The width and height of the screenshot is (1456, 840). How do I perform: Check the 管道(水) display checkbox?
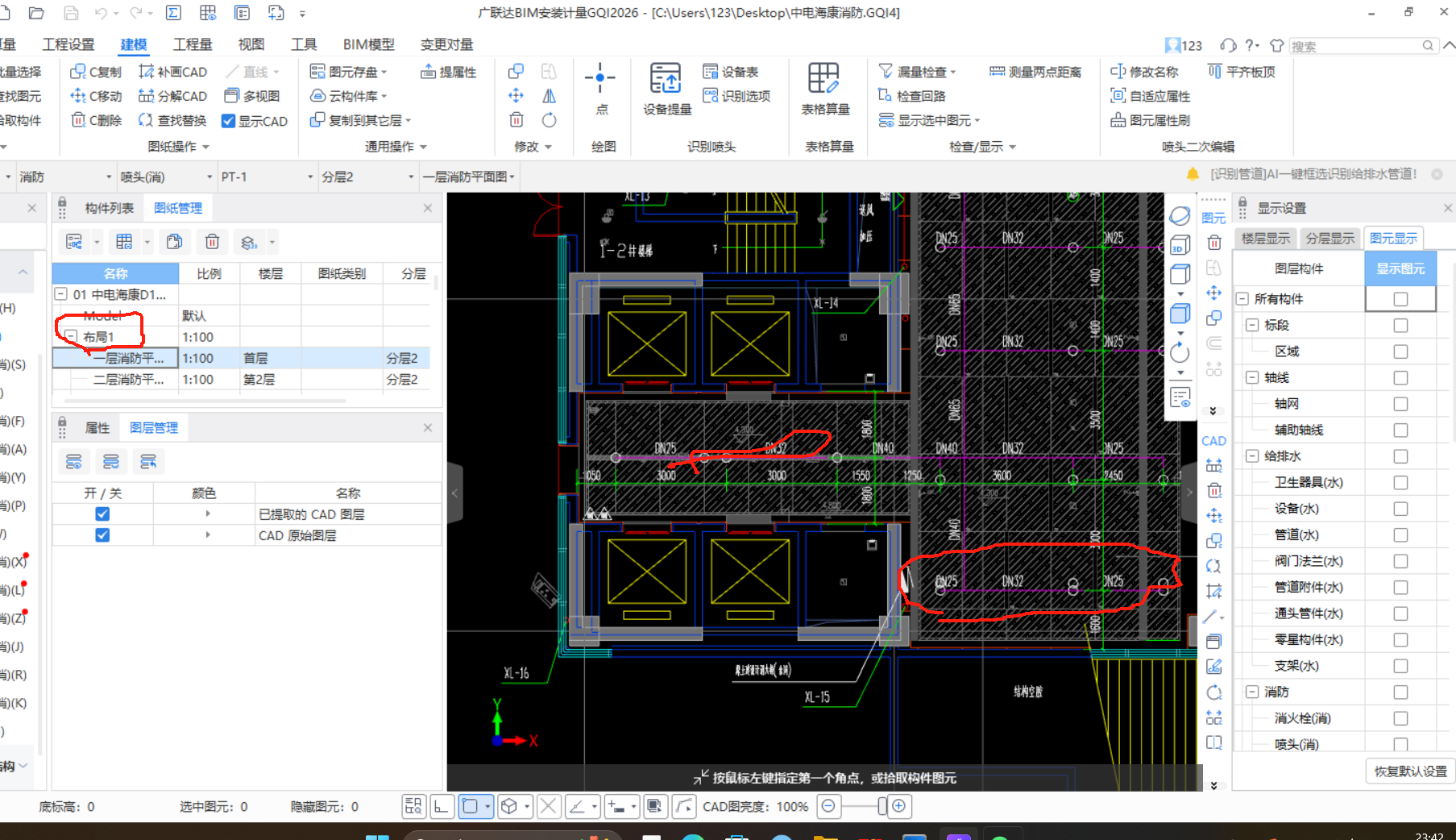coord(1400,535)
